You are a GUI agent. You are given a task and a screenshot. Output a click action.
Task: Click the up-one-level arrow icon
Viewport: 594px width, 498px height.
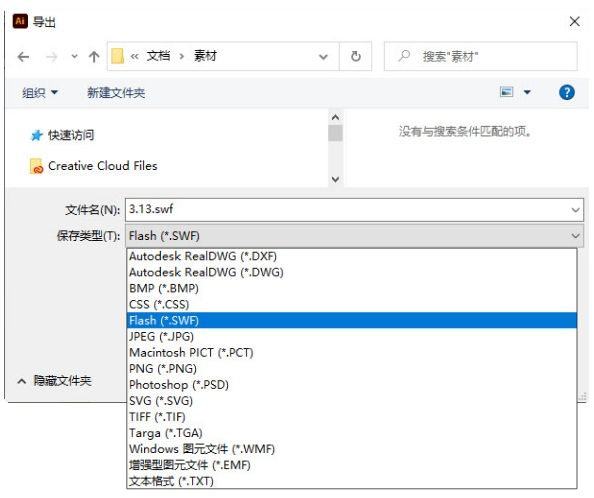94,57
